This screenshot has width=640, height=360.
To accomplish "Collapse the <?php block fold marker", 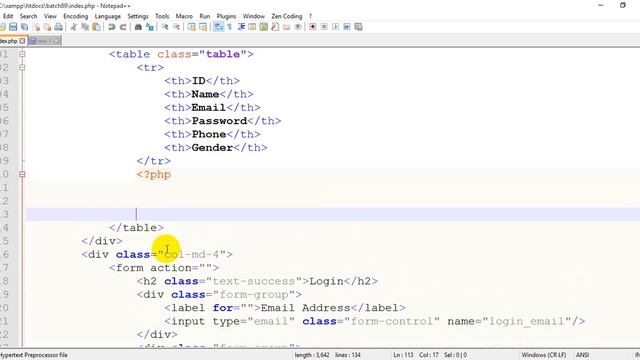I will coord(22,174).
